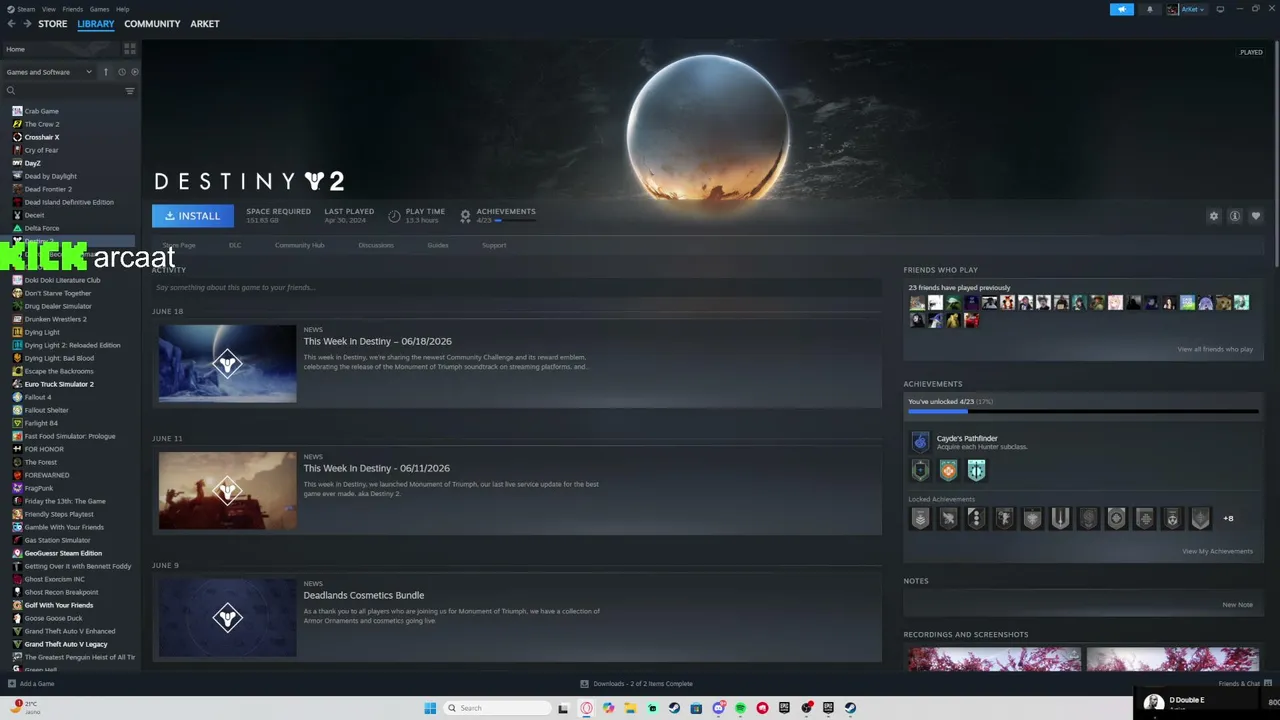The image size is (1280, 720).
Task: Show recent games with the clock icon
Action: 122,72
